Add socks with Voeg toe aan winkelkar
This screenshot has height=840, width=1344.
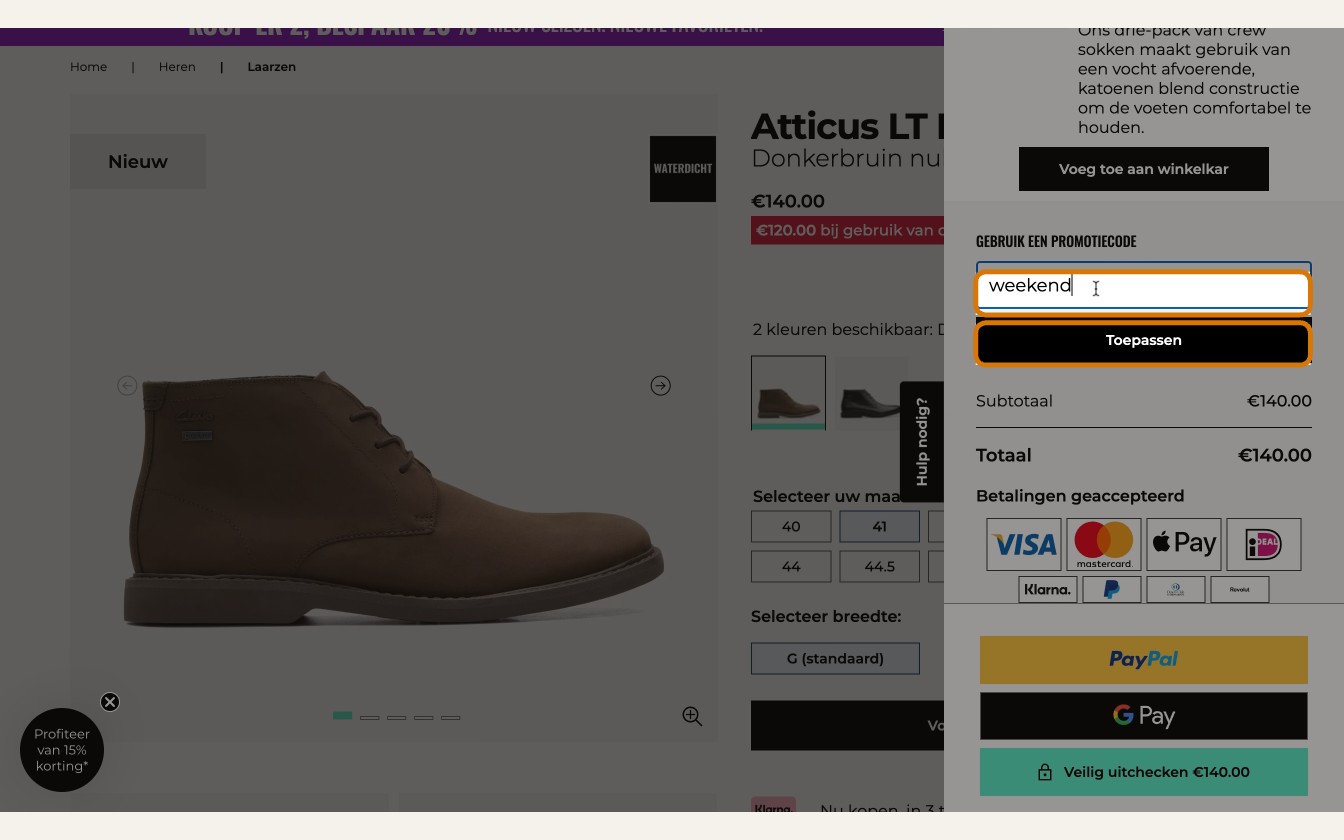tap(1144, 169)
